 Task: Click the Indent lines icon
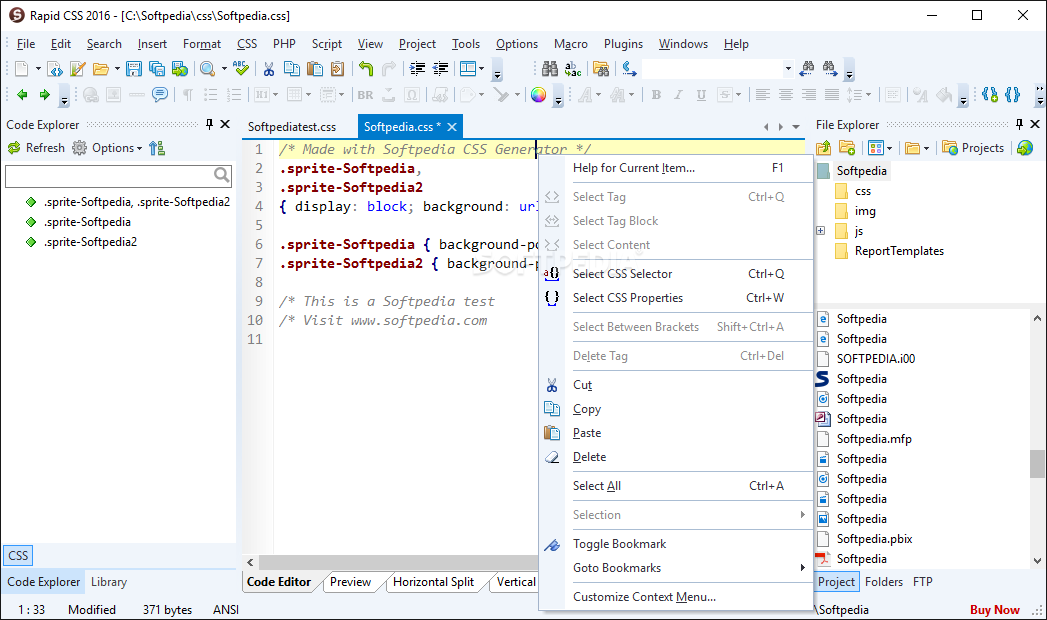click(x=417, y=69)
